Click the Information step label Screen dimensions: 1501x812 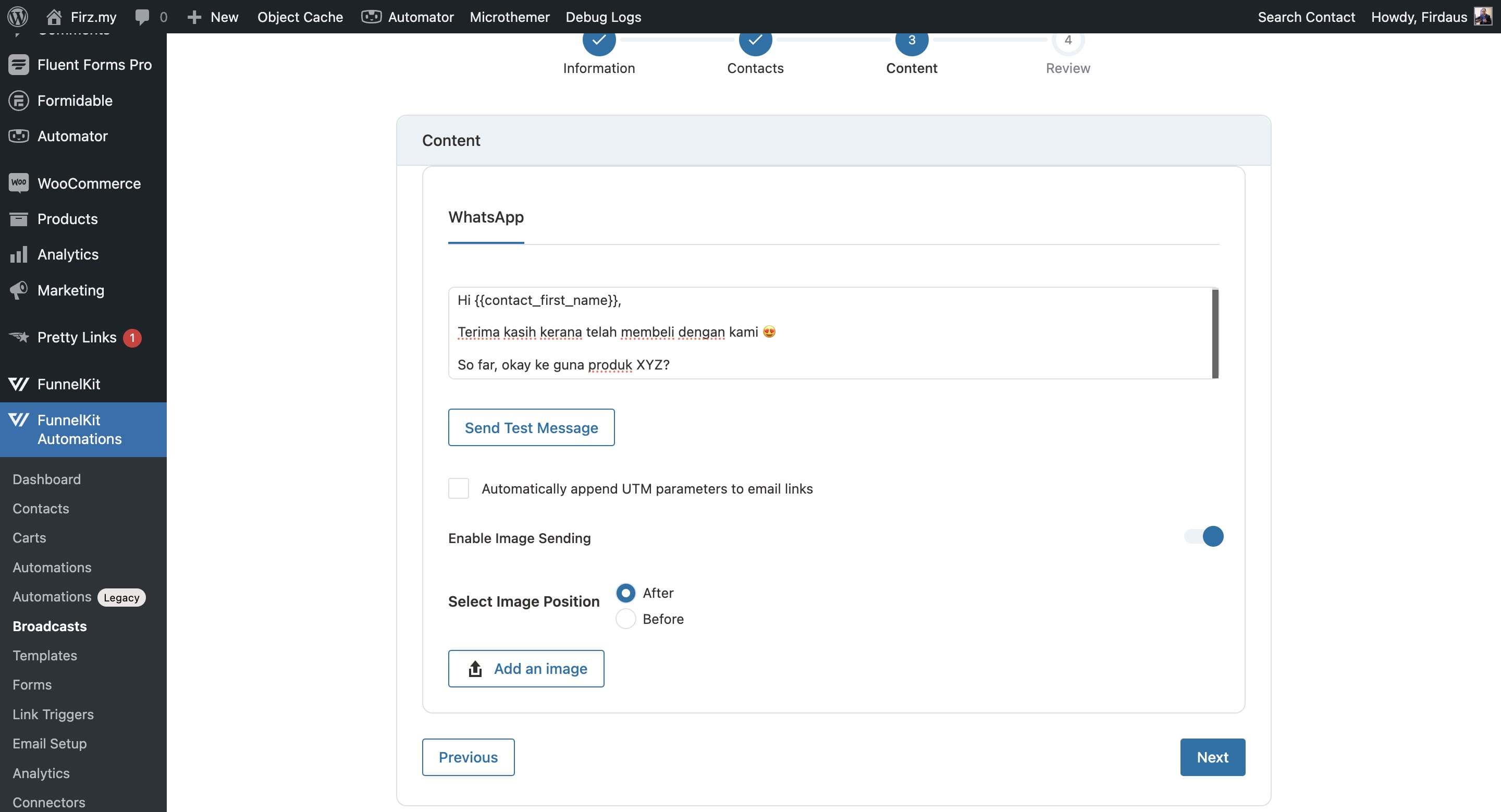point(599,68)
